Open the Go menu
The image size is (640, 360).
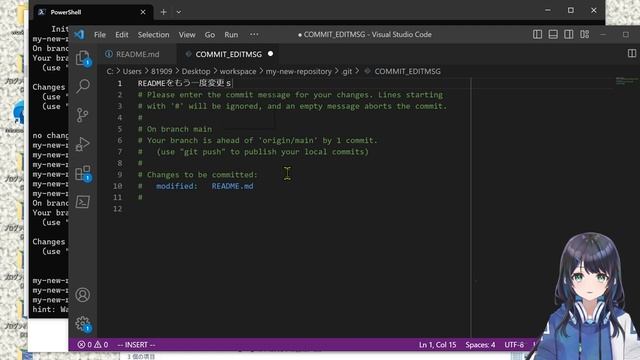point(210,35)
